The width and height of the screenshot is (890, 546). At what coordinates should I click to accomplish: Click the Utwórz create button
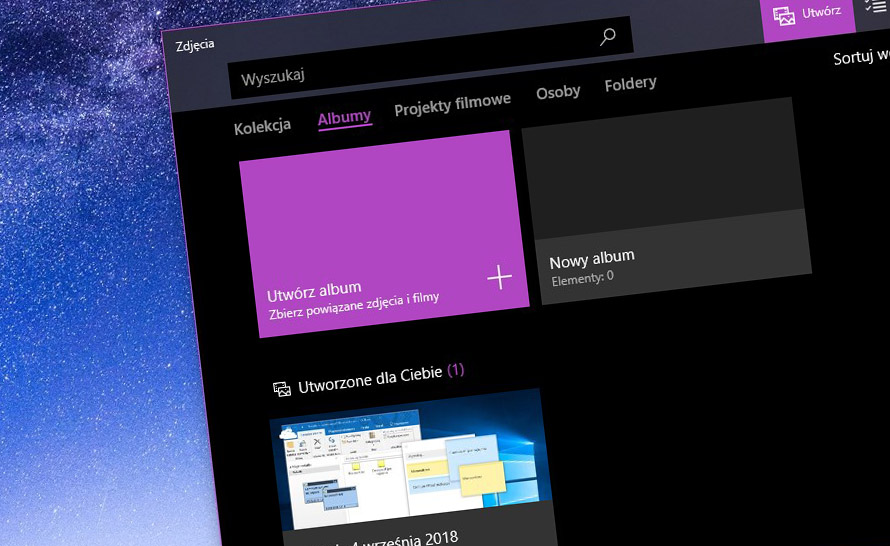pyautogui.click(x=808, y=18)
